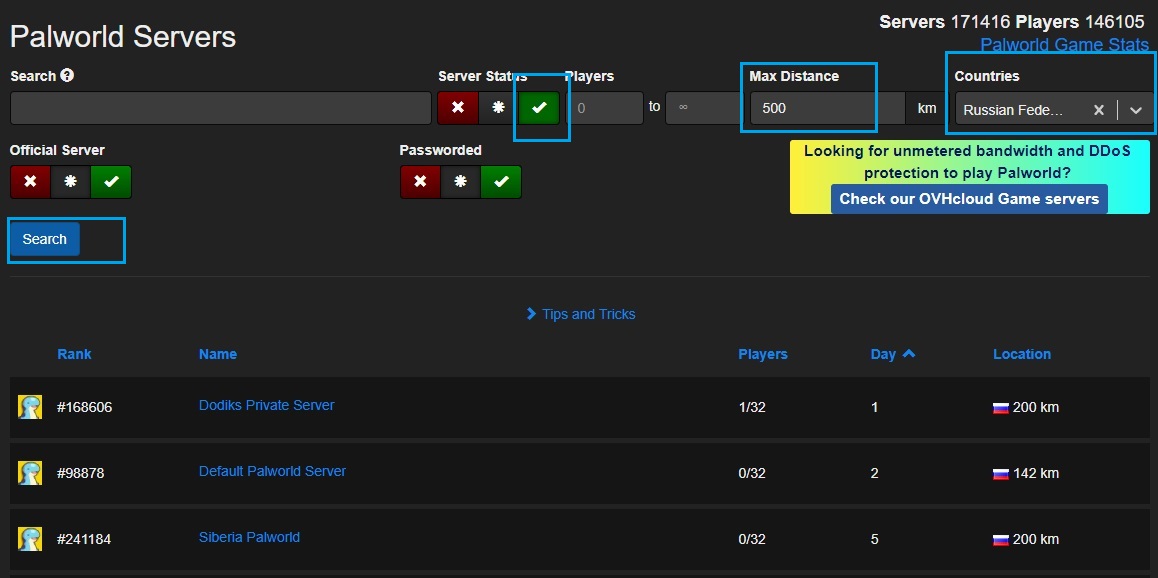Viewport: 1158px width, 578px height.
Task: Click the 1/32 players value
Action: (752, 407)
